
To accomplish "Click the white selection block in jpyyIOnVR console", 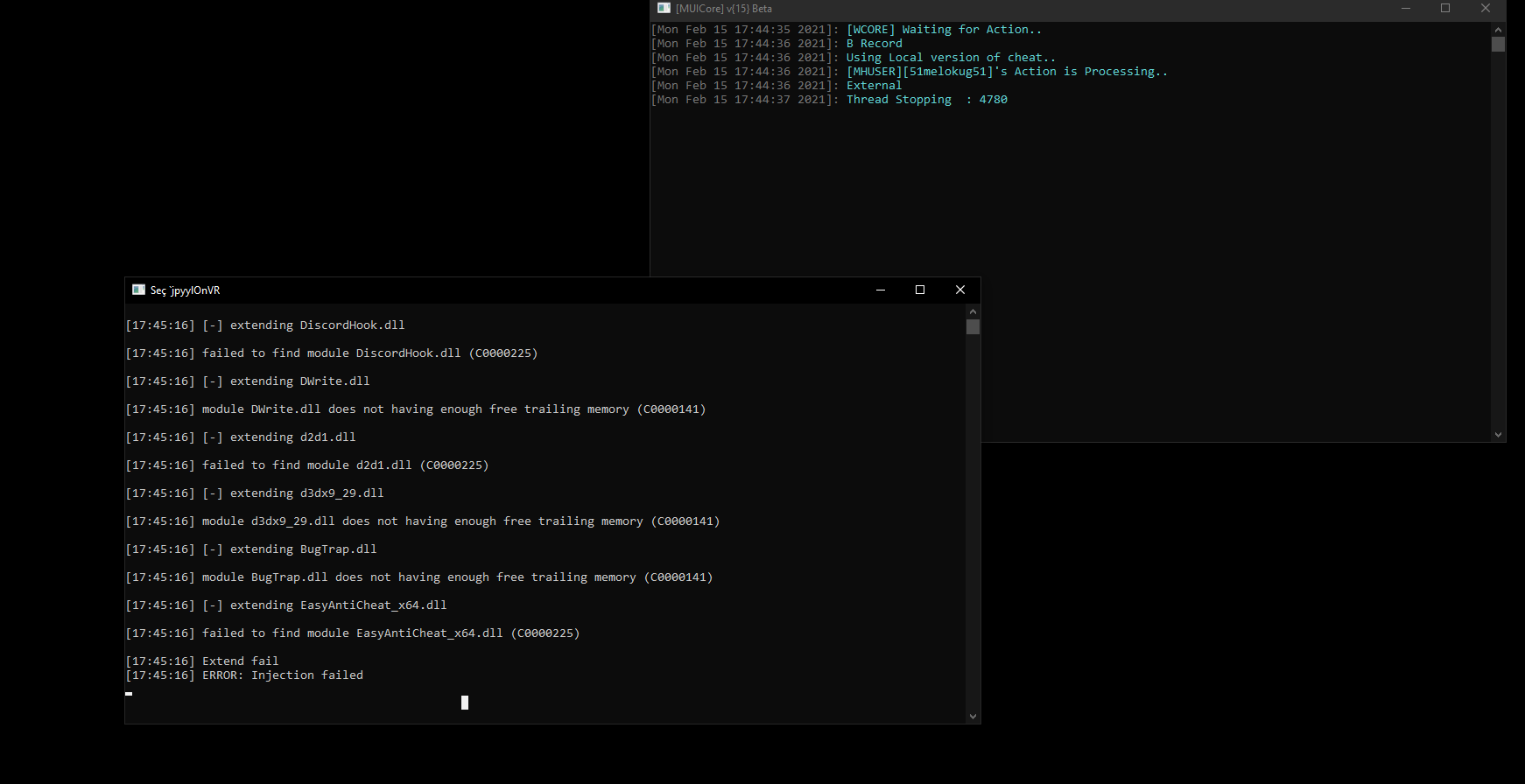I will point(465,703).
